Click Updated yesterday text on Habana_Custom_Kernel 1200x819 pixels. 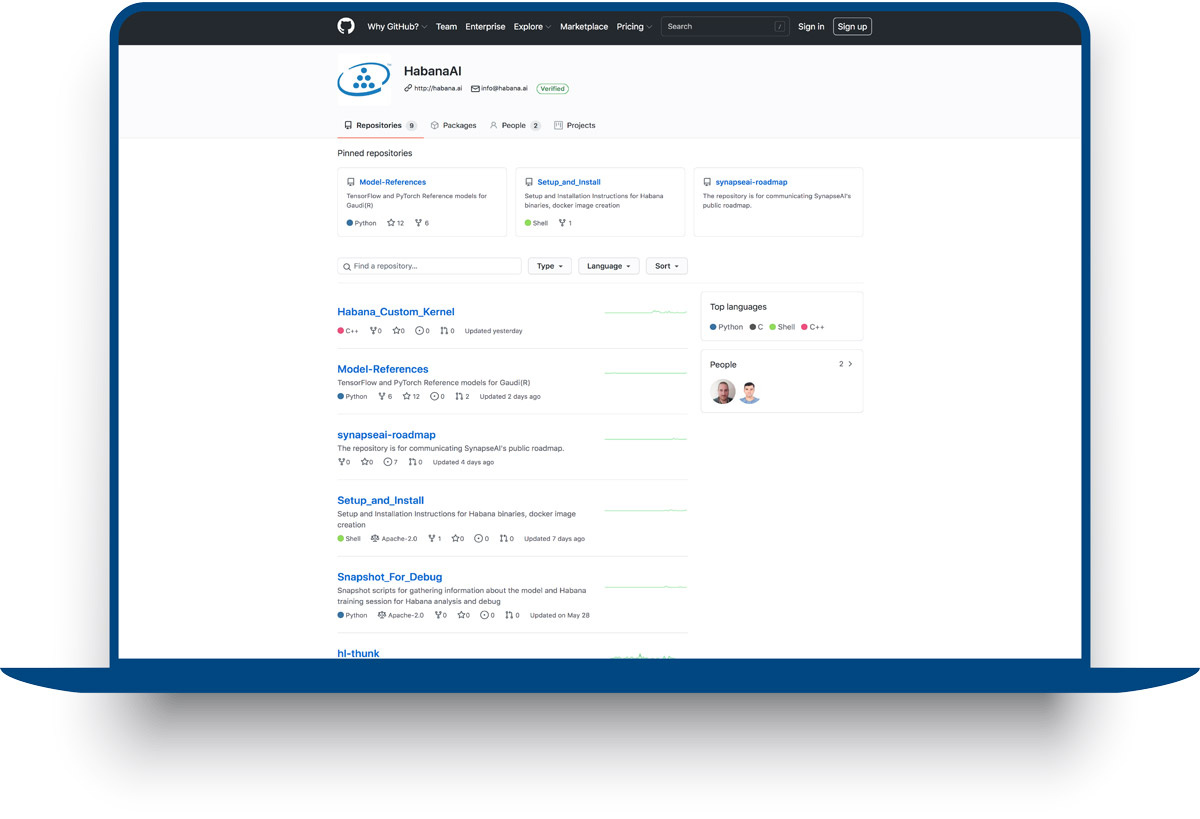point(494,331)
